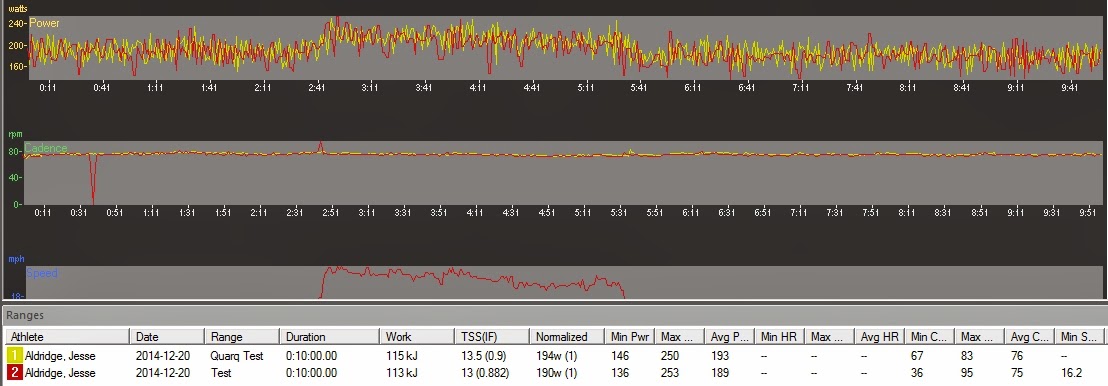Click the Min HR column header

(779, 337)
